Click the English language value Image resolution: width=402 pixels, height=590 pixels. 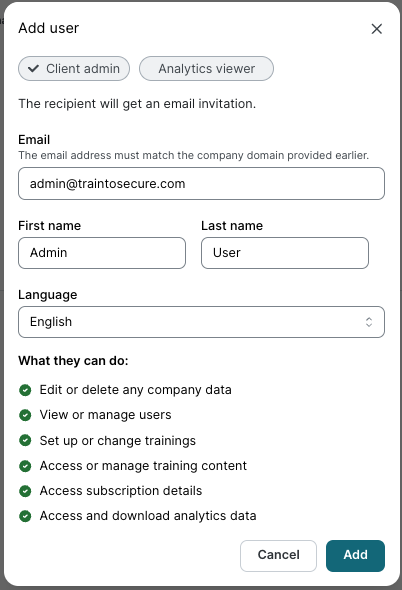(x=51, y=322)
